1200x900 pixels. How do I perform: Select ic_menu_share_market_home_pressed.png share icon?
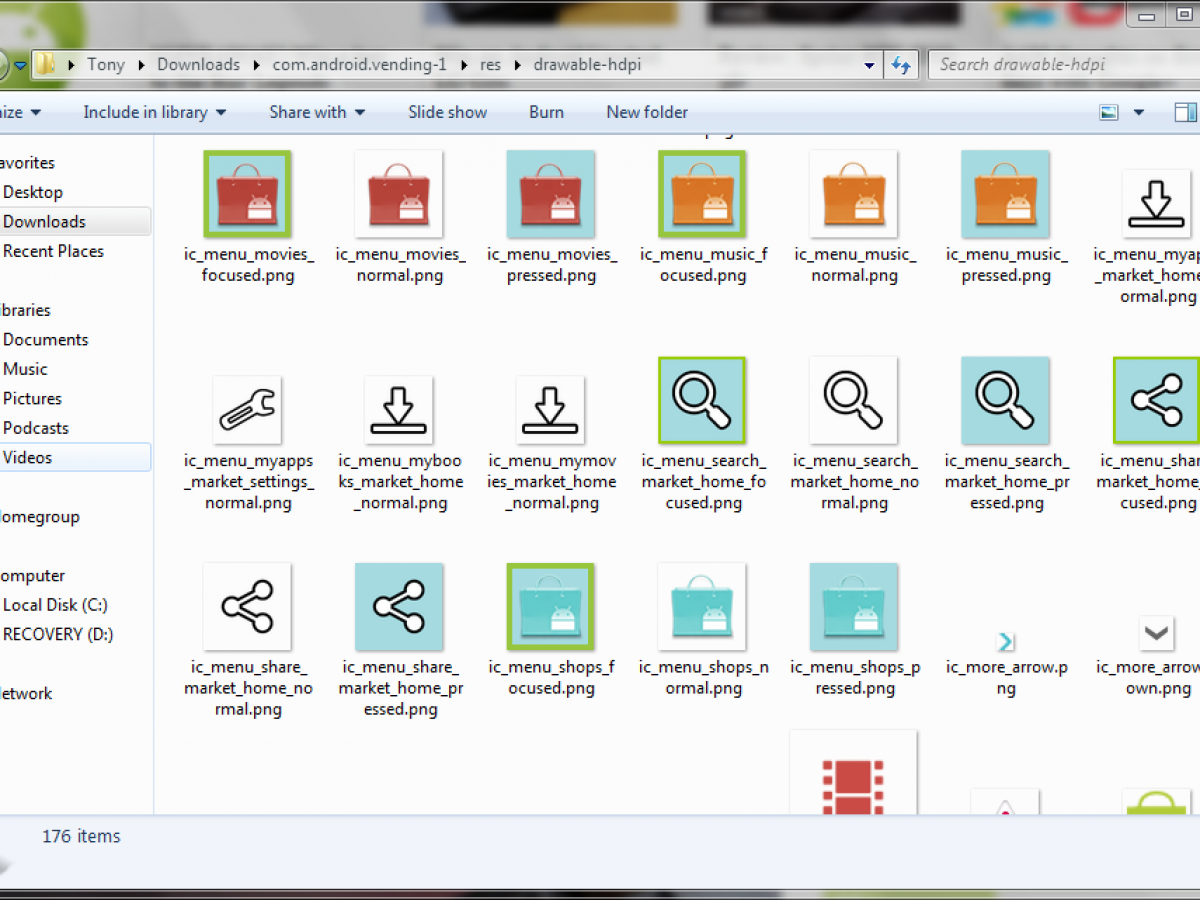(x=399, y=606)
